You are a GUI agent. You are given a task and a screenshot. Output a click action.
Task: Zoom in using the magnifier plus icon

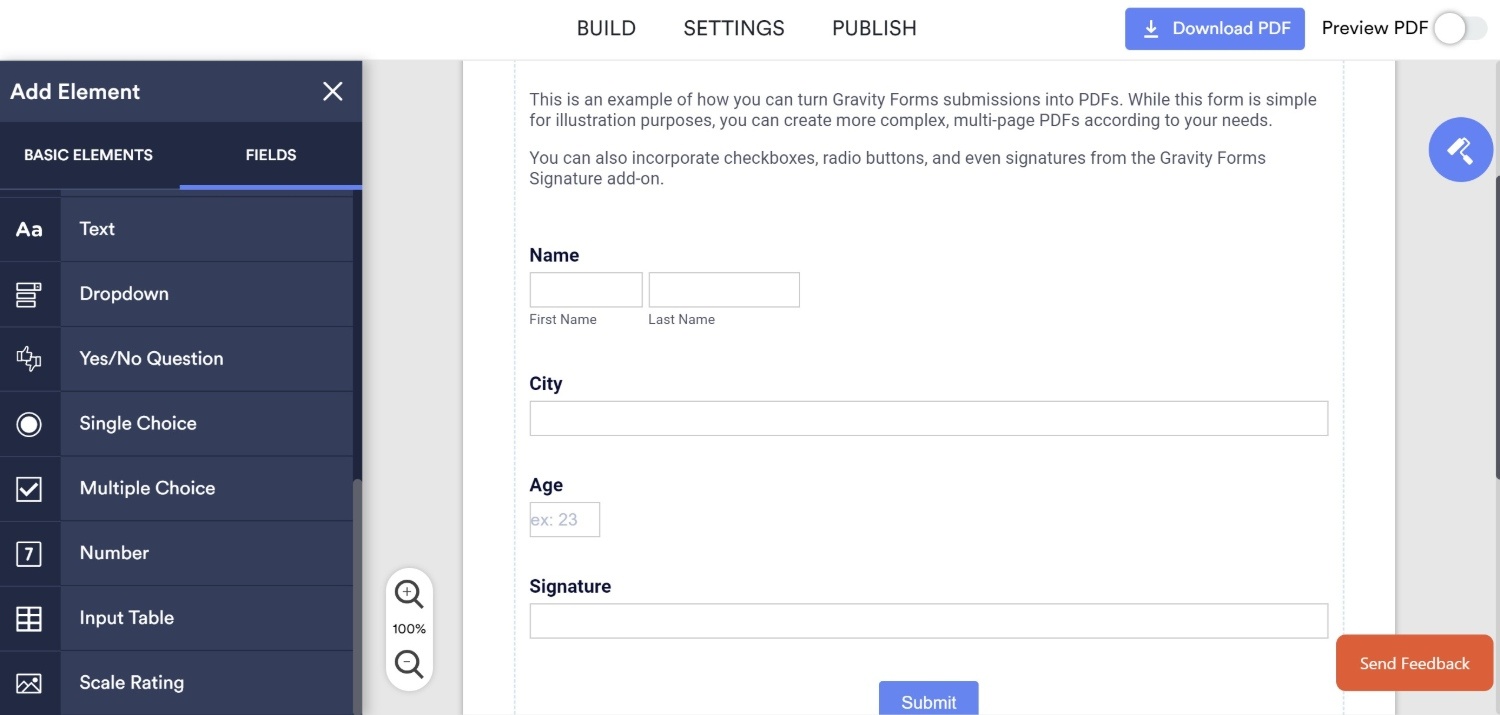408,593
